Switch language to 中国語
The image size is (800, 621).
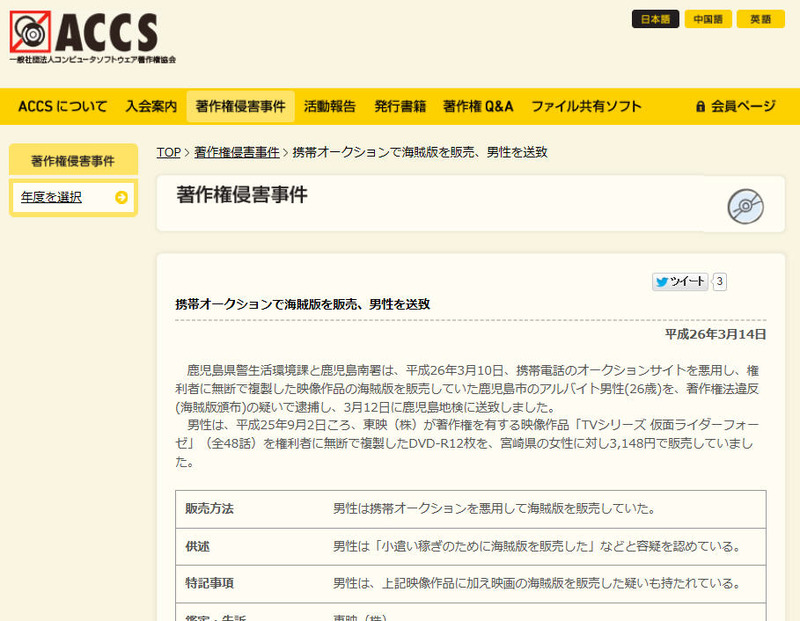coord(708,19)
